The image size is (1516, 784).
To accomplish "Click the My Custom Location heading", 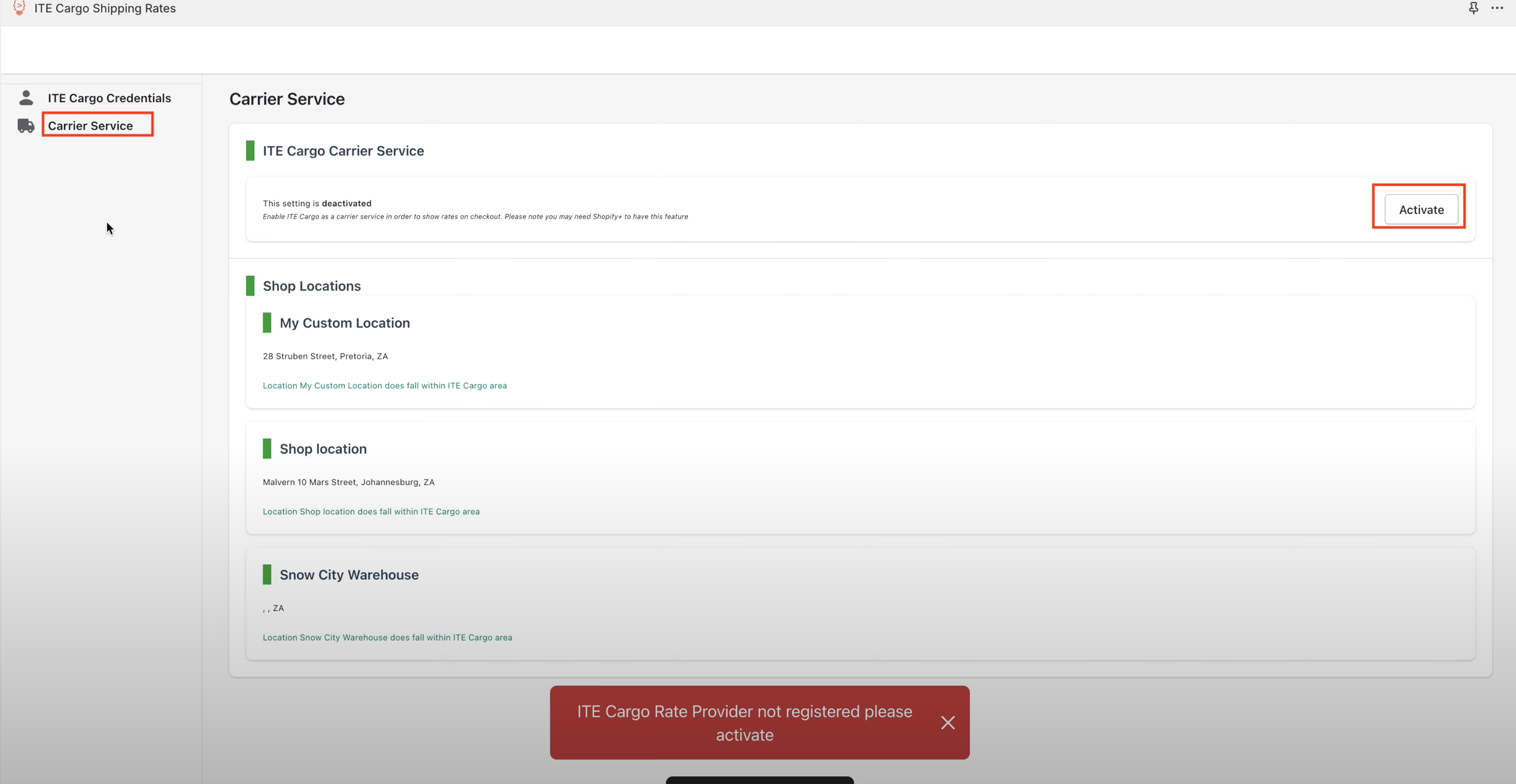I will point(344,323).
